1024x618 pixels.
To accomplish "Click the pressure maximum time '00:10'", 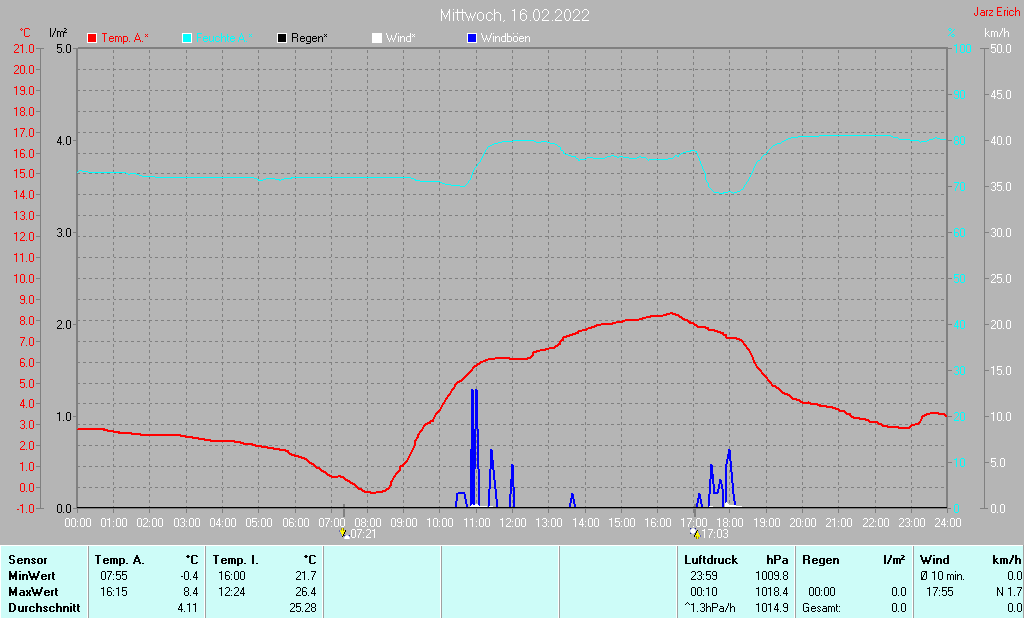I will point(703,592).
